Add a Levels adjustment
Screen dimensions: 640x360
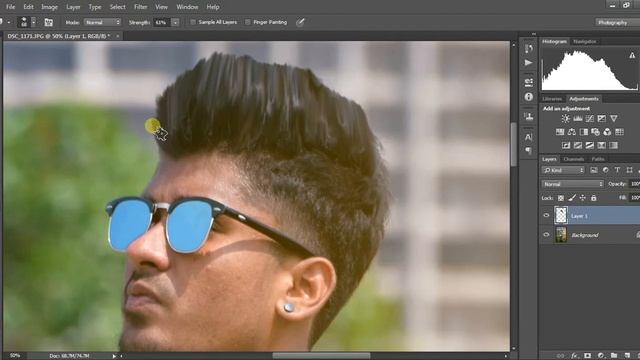pos(578,118)
